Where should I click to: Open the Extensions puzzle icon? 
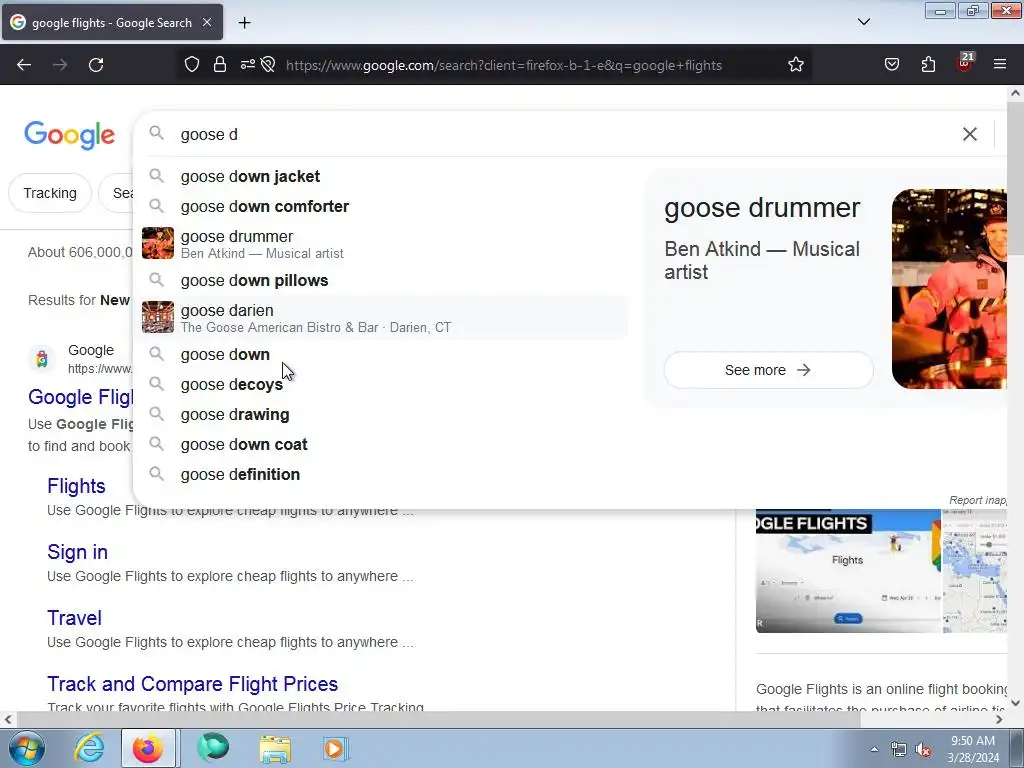(928, 65)
